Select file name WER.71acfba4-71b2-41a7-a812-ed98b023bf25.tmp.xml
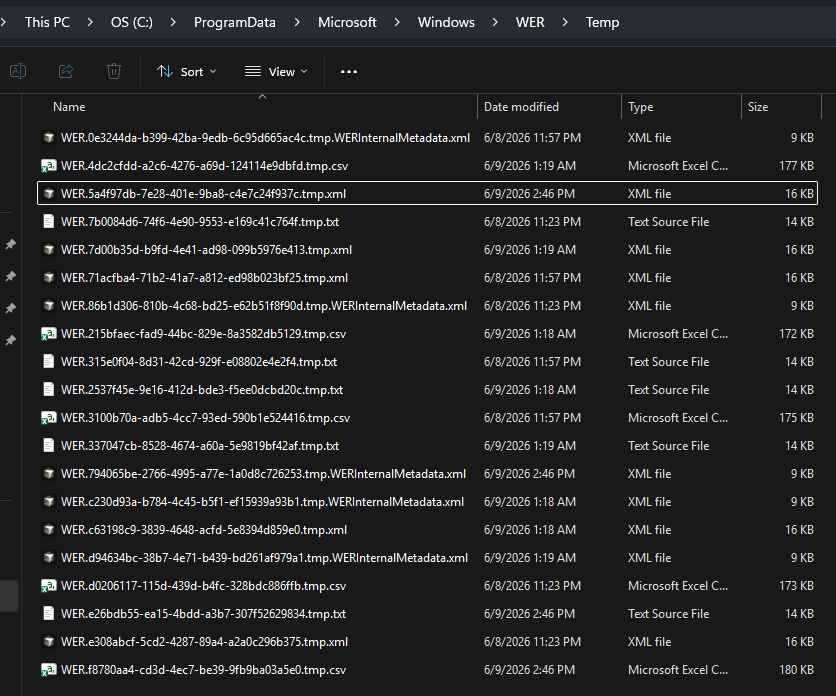836x696 pixels. coord(204,277)
